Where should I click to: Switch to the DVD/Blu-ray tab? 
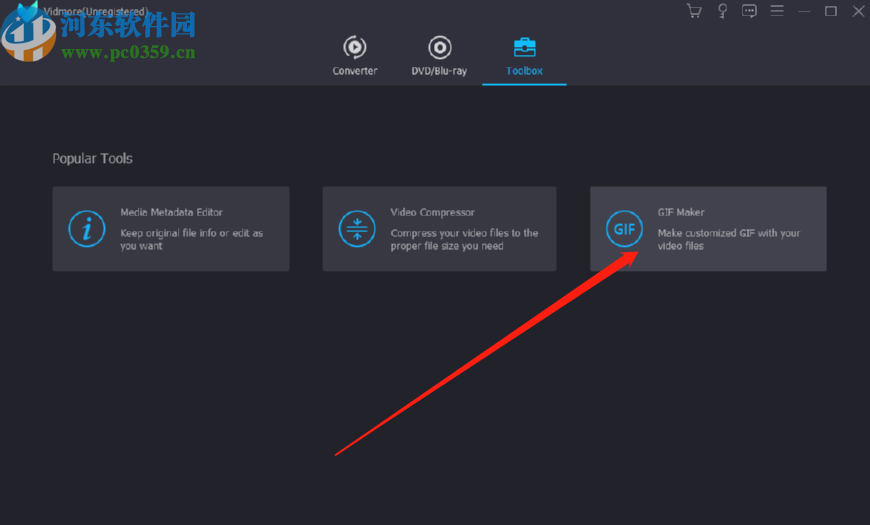pos(439,55)
